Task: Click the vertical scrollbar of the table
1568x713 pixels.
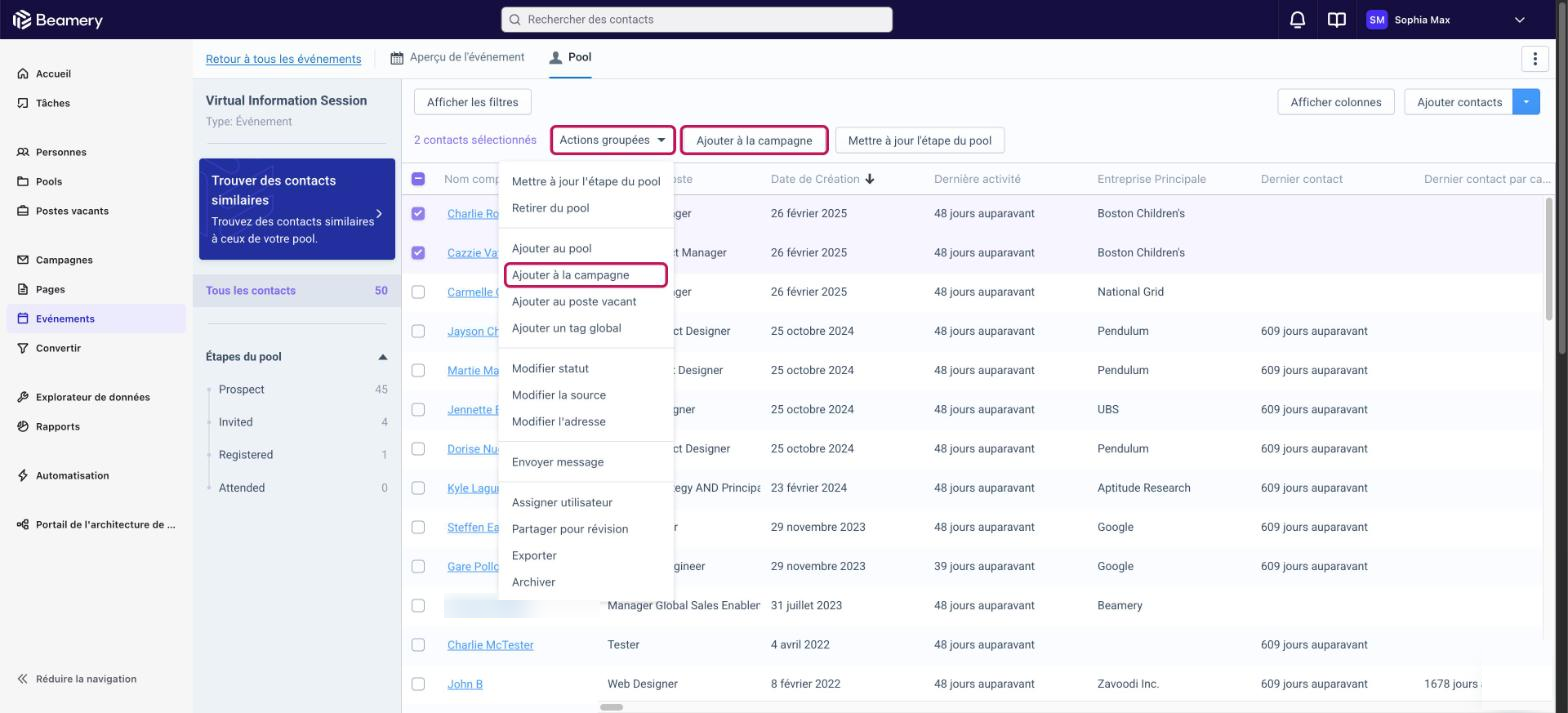Action: pyautogui.click(x=1549, y=260)
